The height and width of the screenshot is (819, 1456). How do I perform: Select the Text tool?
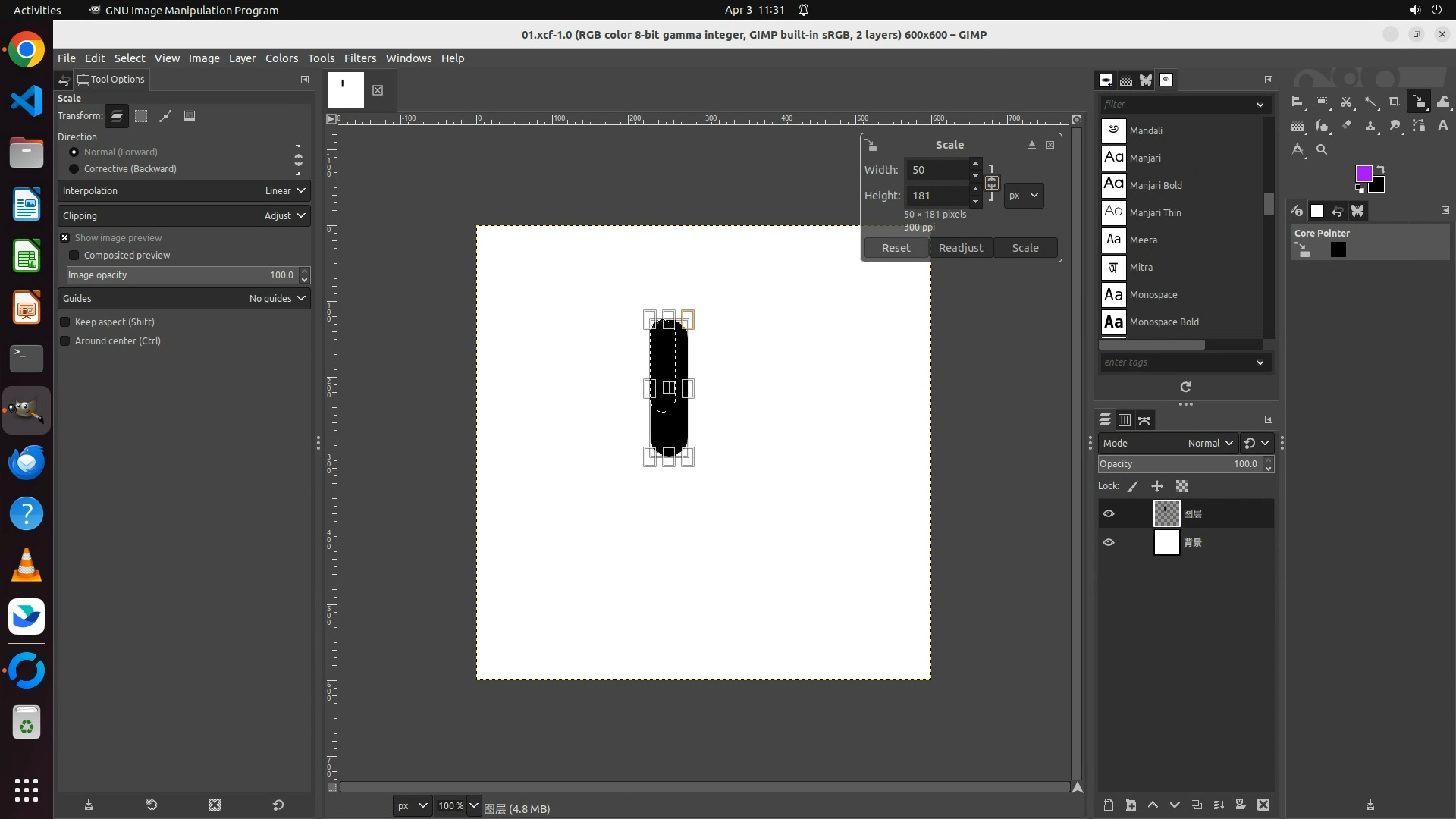tap(1442, 126)
